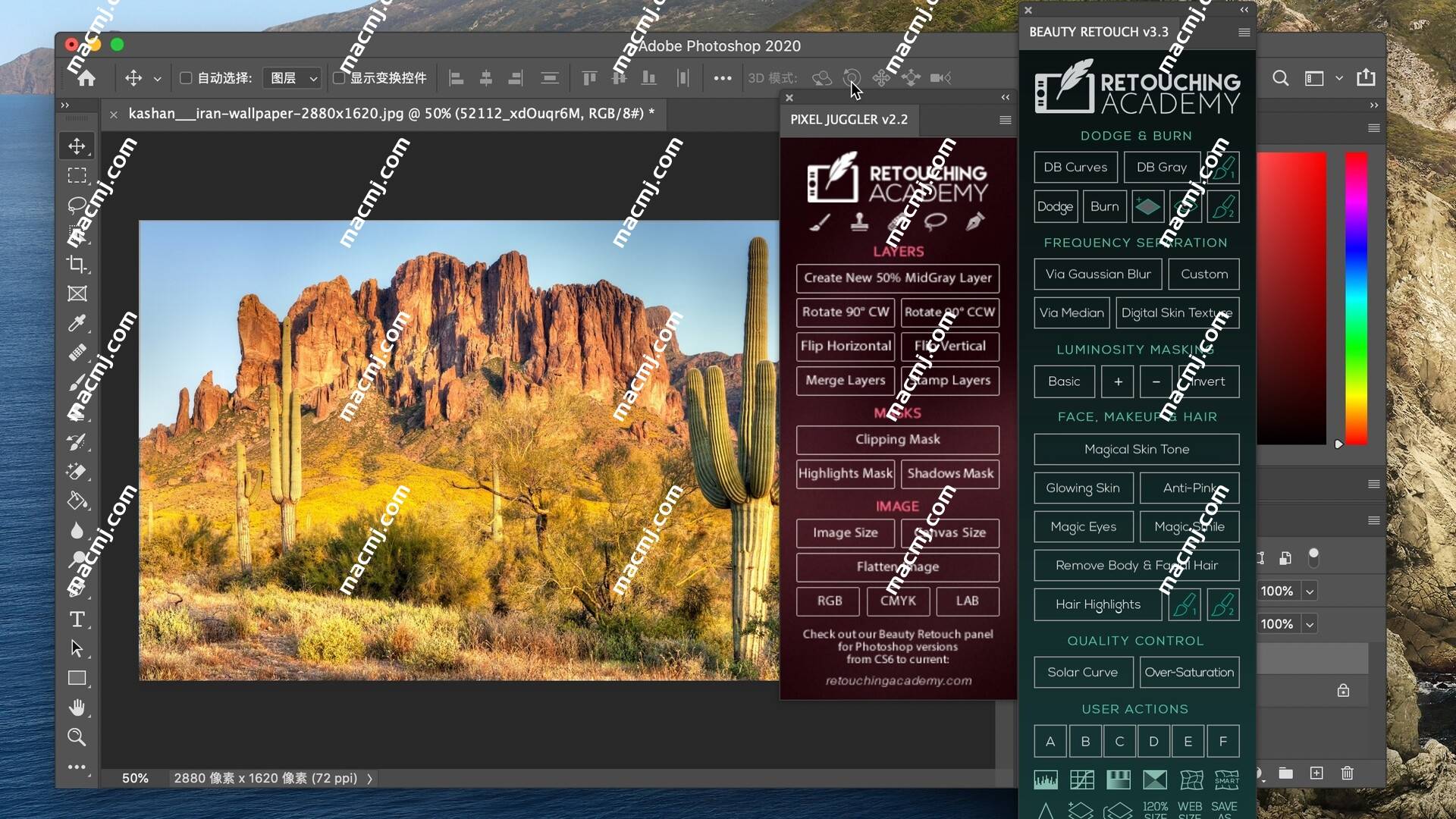
Task: Click Pixel Juggler brush tool icon
Action: [820, 221]
